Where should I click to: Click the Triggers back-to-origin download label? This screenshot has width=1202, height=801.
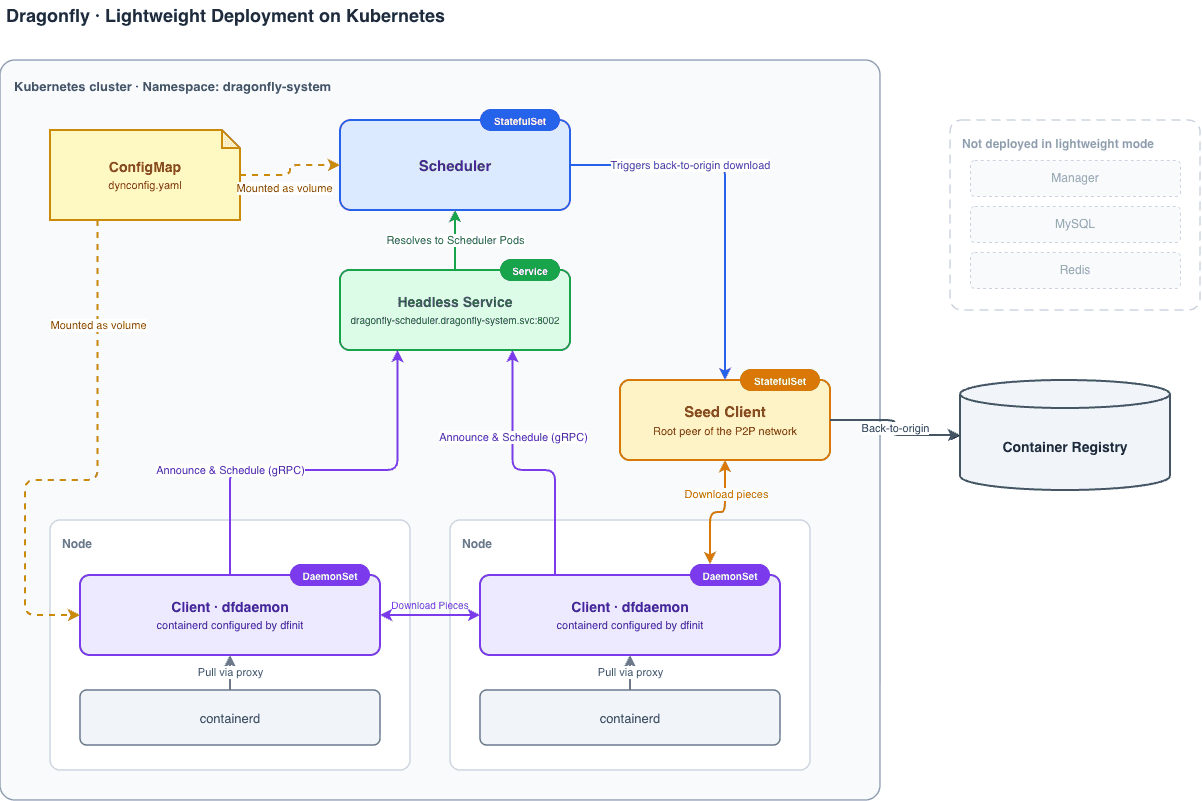click(x=690, y=165)
